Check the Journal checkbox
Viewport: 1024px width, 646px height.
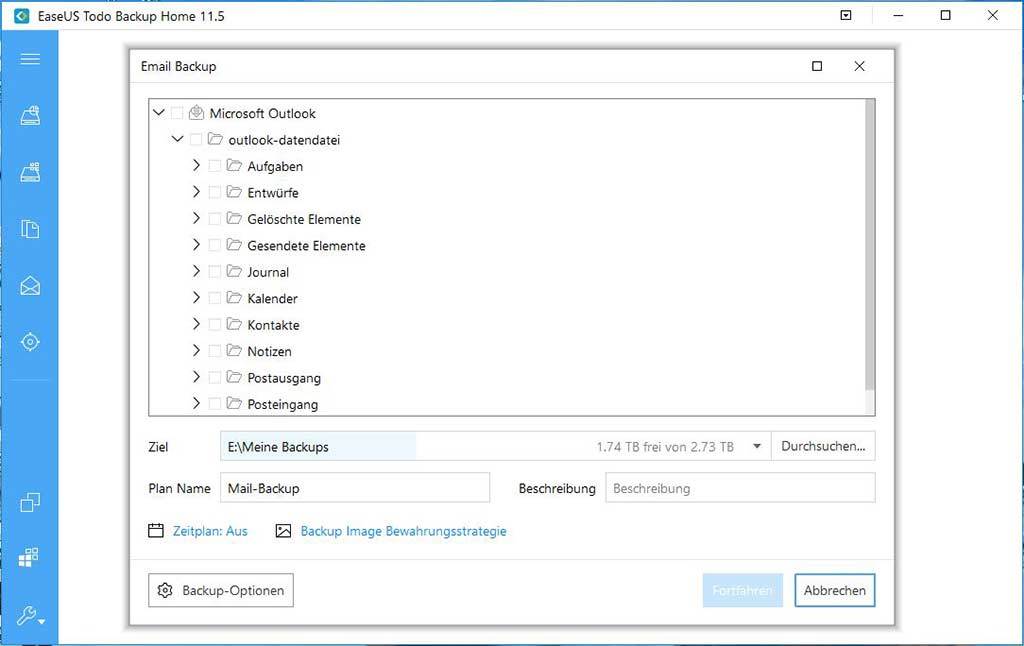(x=214, y=272)
